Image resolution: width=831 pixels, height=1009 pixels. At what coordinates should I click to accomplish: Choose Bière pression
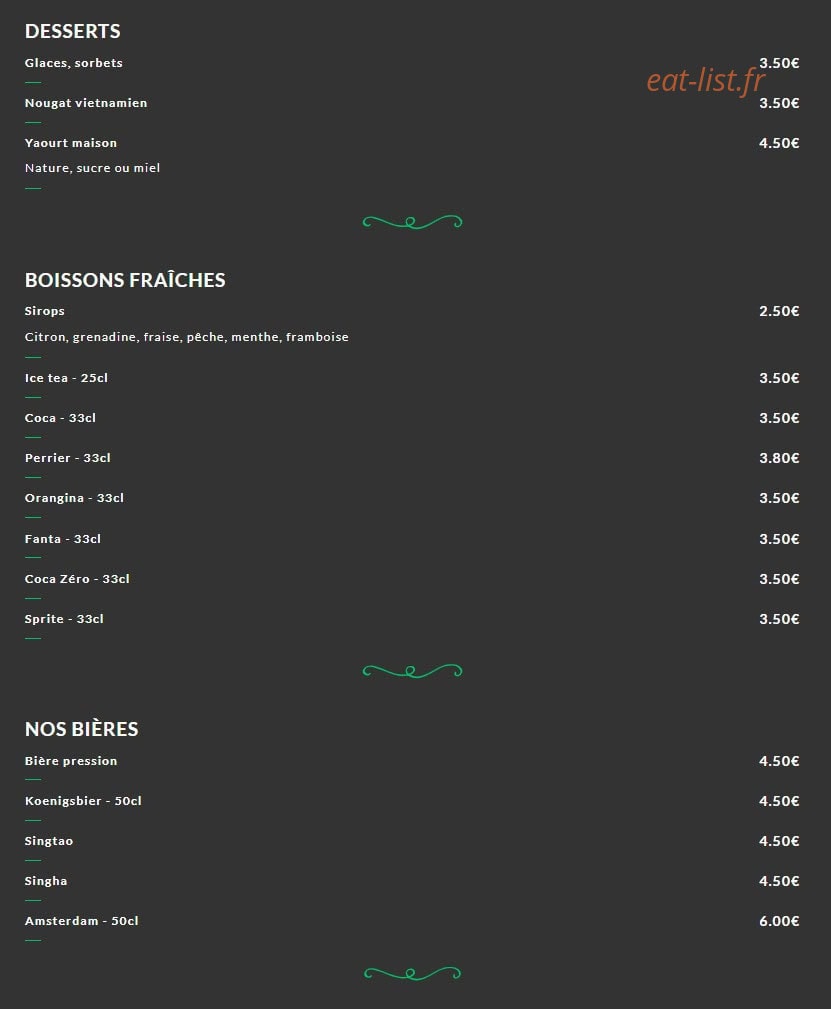[71, 761]
